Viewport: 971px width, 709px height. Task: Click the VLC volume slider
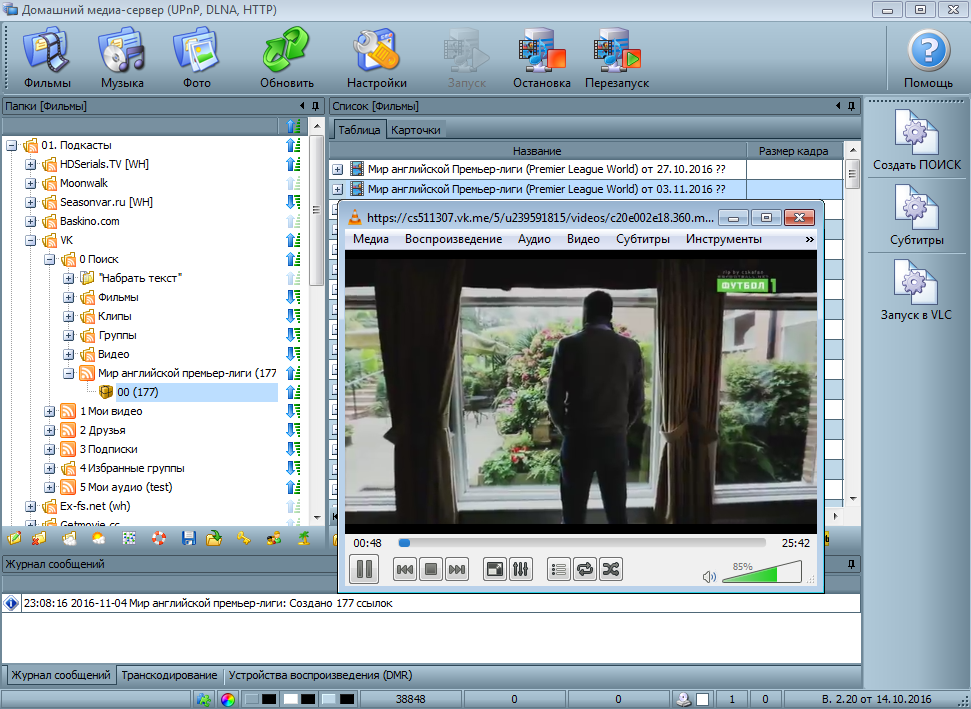coord(760,573)
